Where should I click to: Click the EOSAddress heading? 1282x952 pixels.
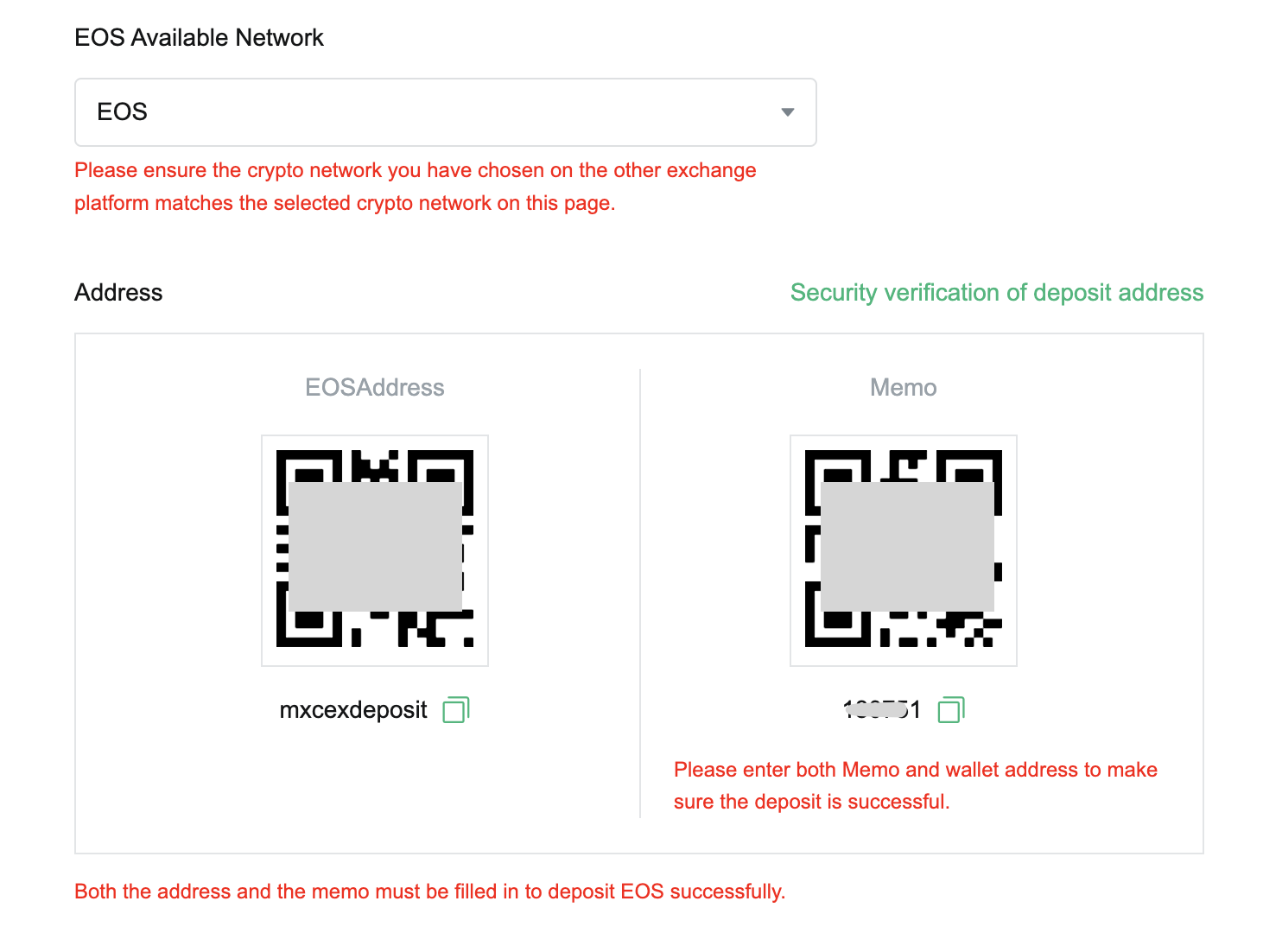(x=375, y=387)
